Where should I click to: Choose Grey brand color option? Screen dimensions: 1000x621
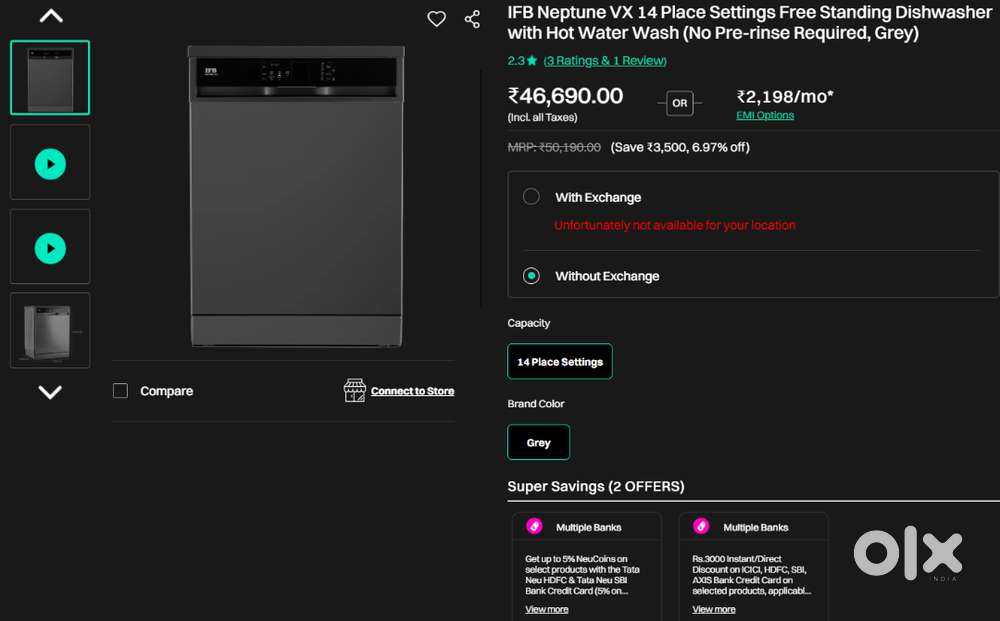pos(538,442)
